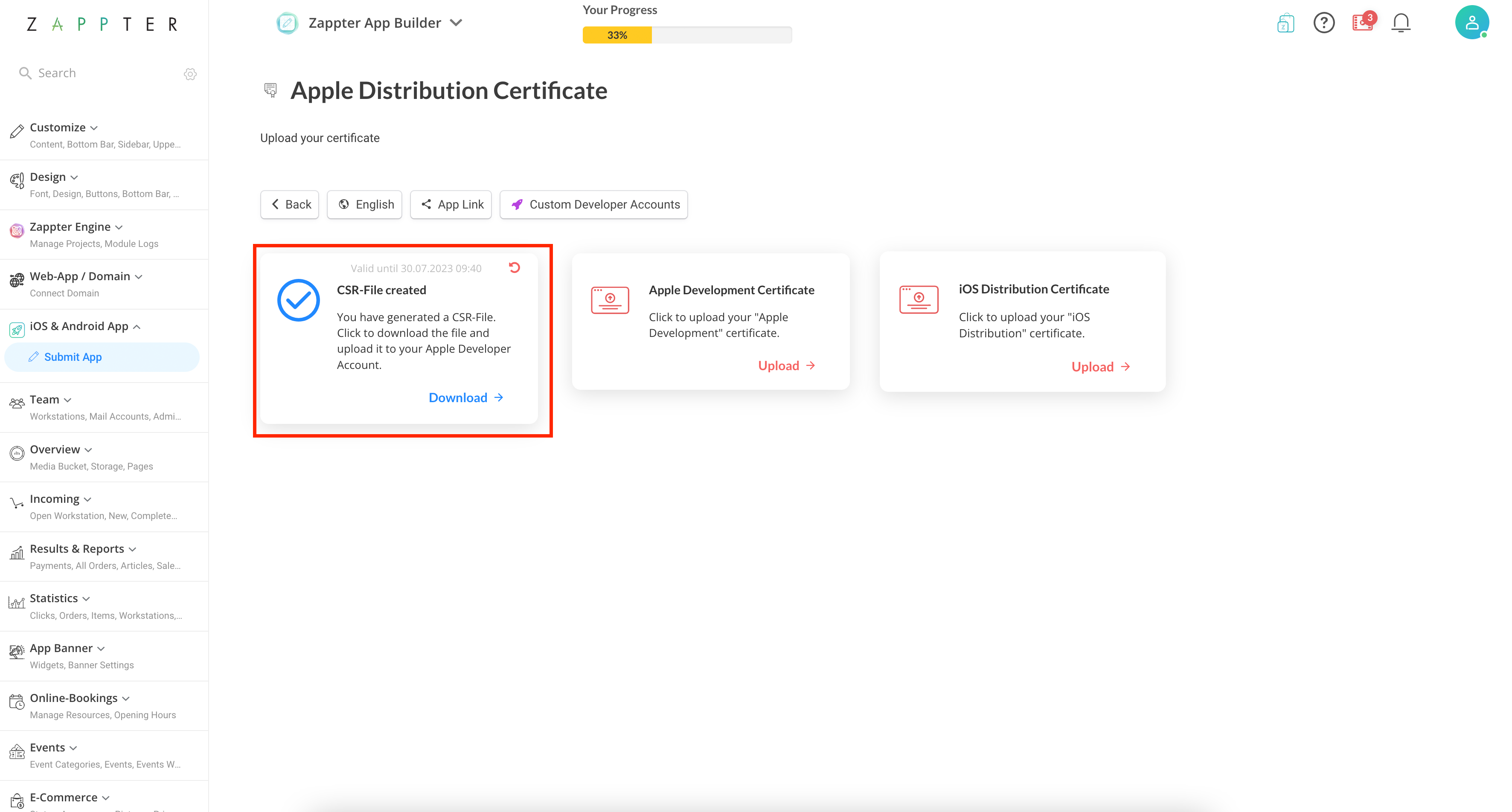Open the bell notifications icon
The image size is (1512, 812).
[x=1401, y=23]
